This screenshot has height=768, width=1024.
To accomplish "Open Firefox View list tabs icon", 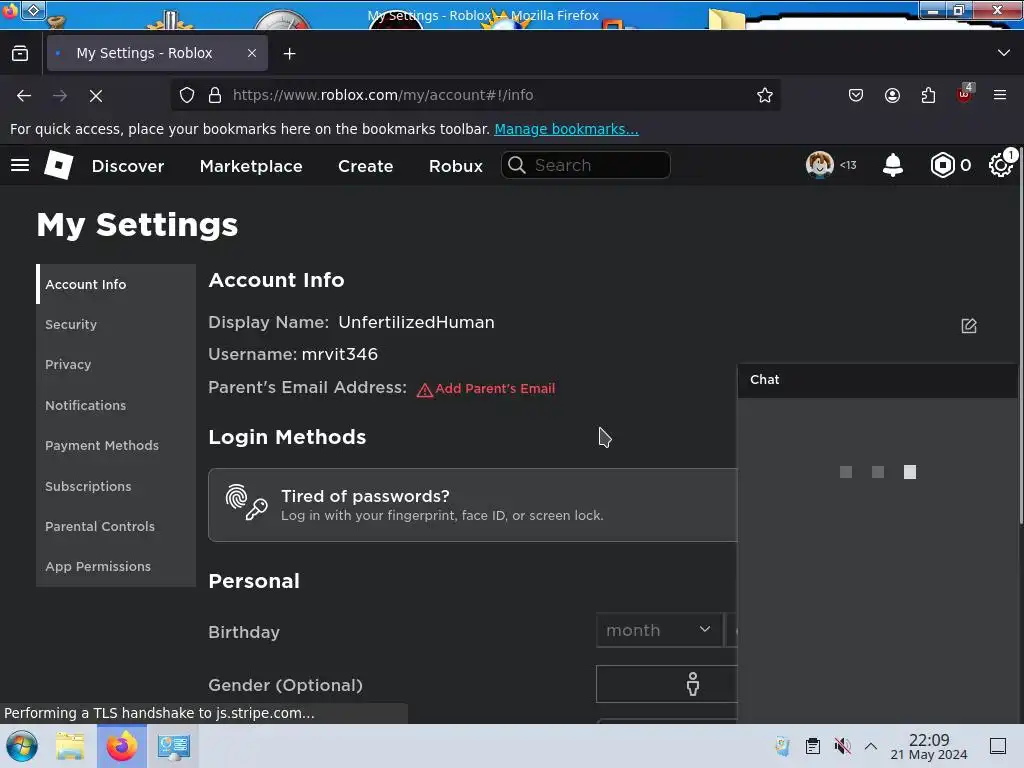I will coord(20,53).
